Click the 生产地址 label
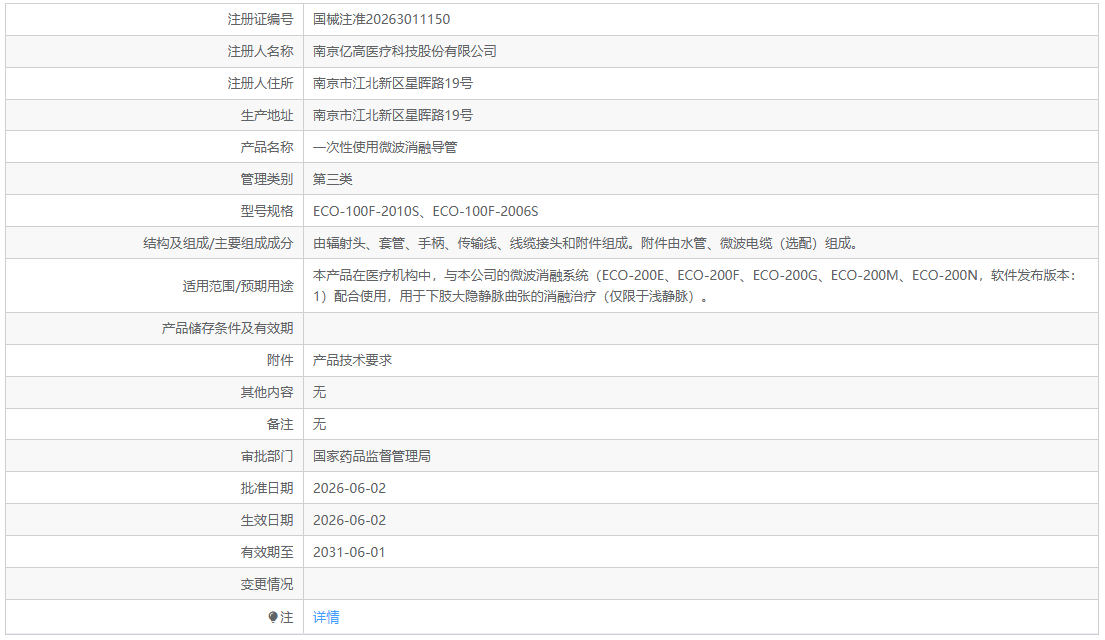 tap(266, 115)
